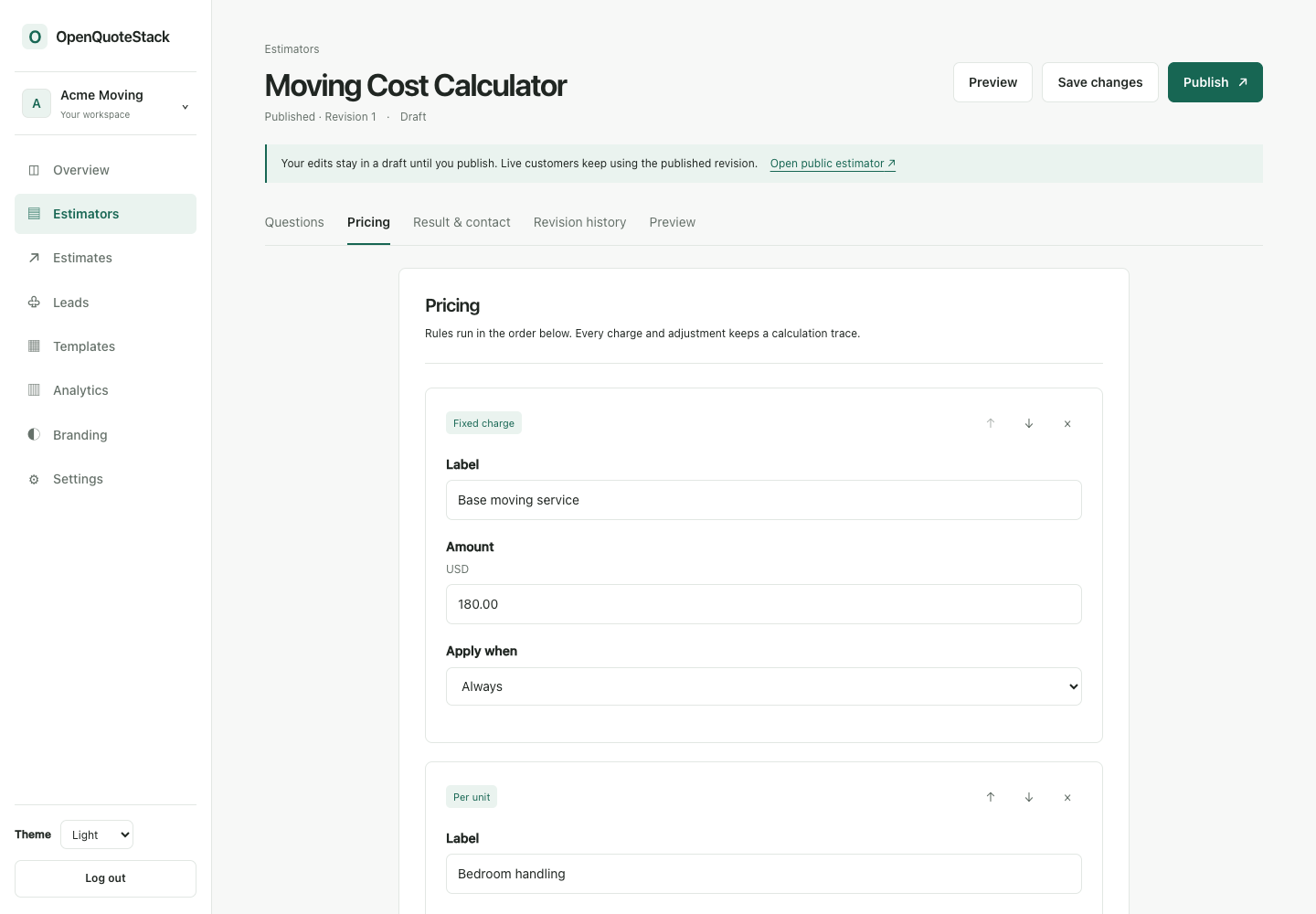Click the Acme Moving workspace avatar
1316x914 pixels.
[37, 103]
